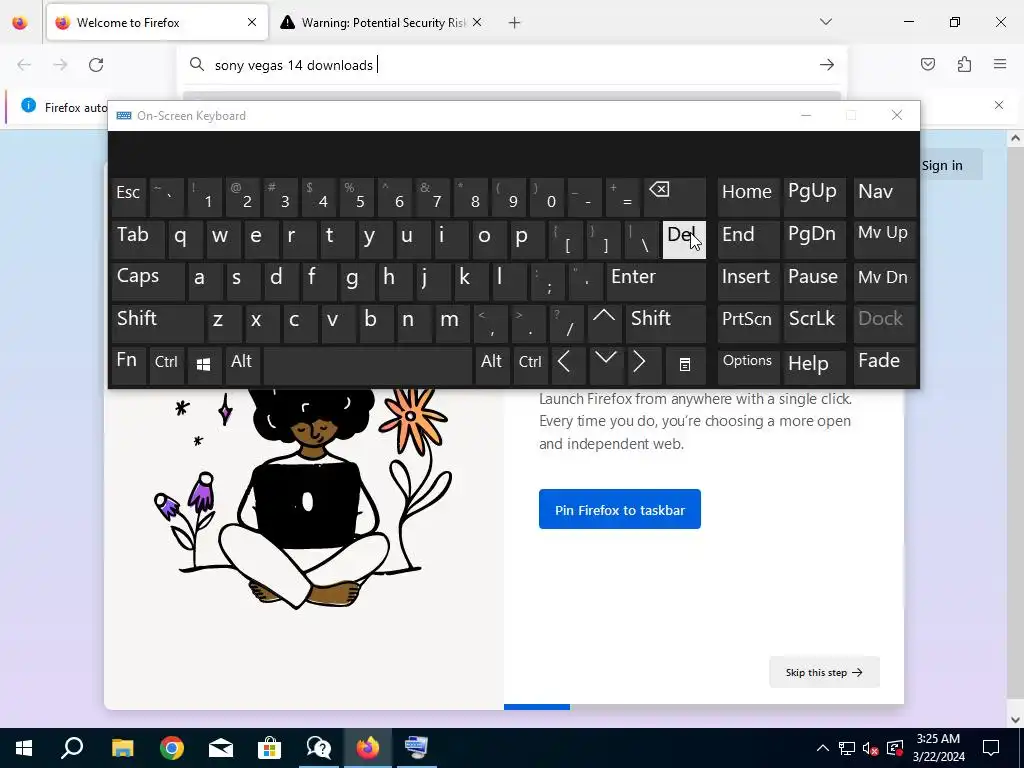Click the Esc key

(x=129, y=197)
